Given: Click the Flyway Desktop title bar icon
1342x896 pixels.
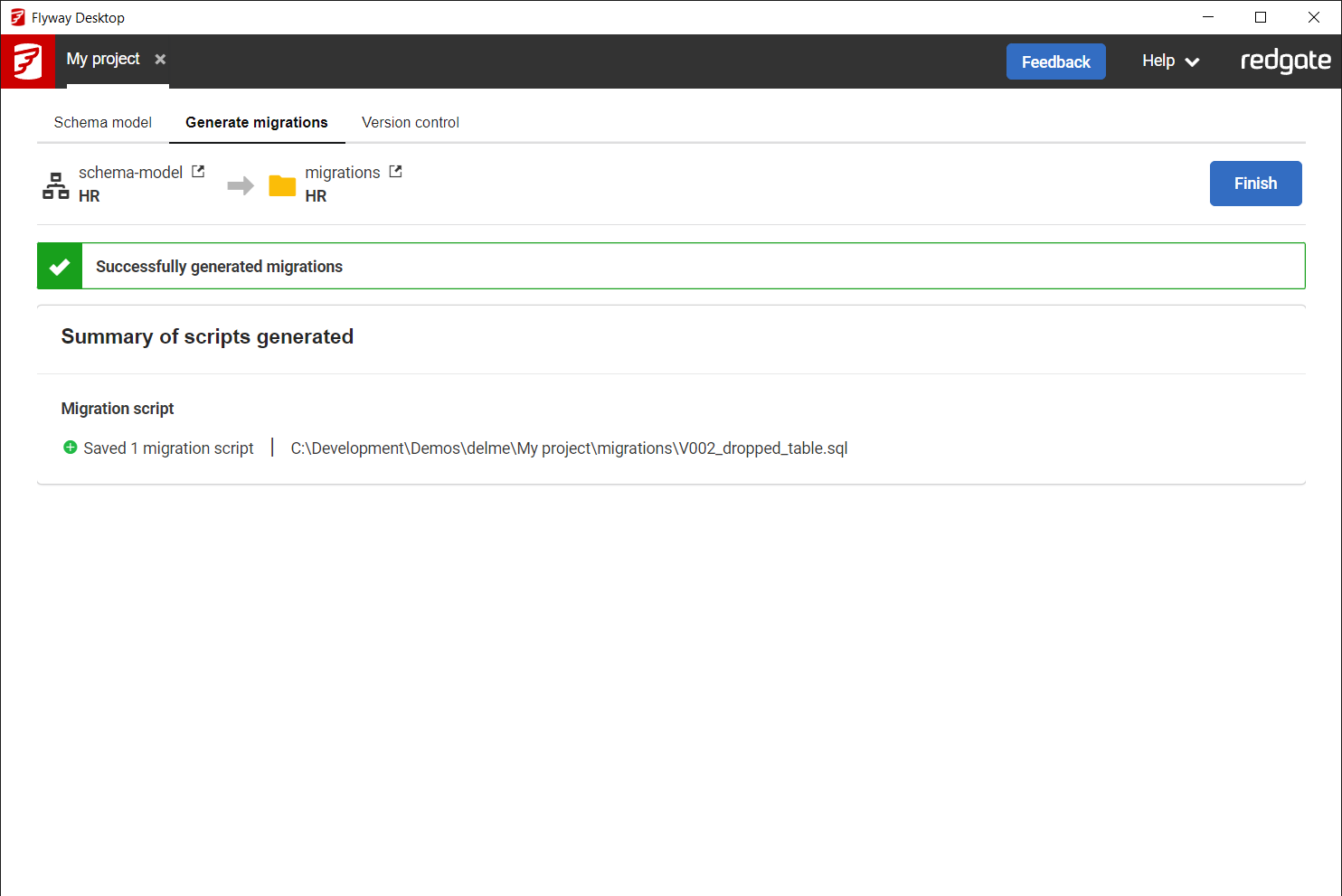Looking at the screenshot, I should (x=17, y=17).
